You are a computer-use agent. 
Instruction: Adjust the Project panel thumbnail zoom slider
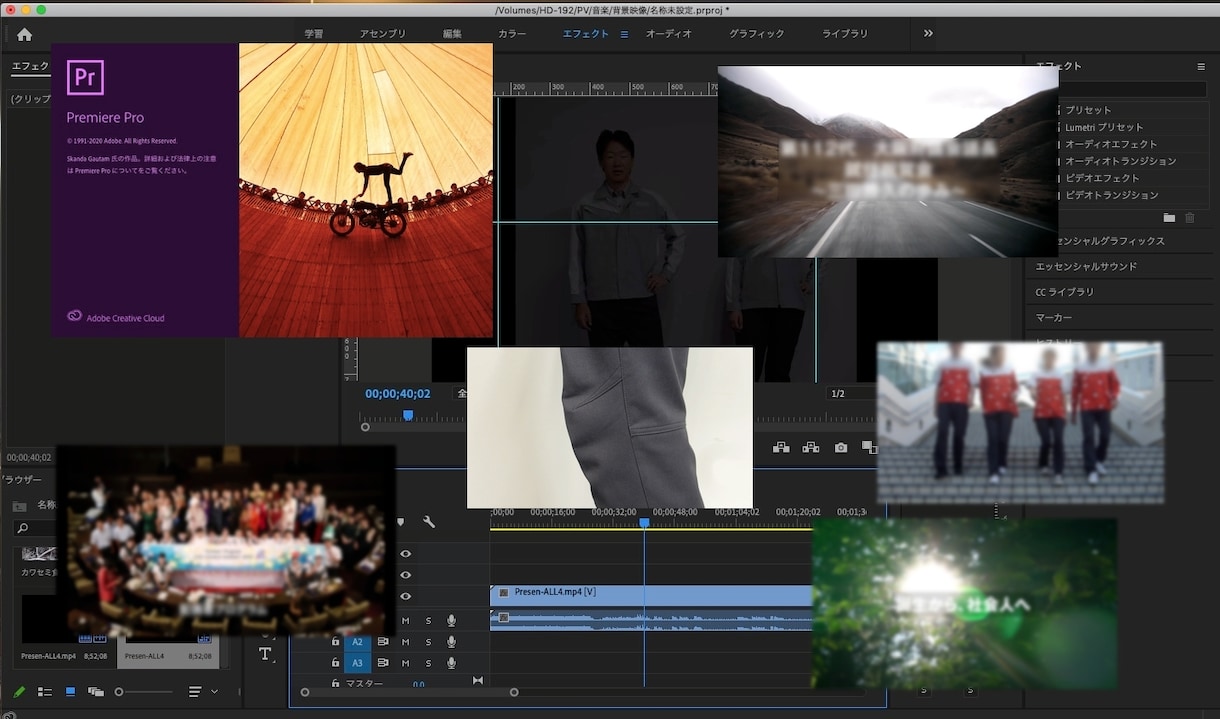(x=120, y=691)
